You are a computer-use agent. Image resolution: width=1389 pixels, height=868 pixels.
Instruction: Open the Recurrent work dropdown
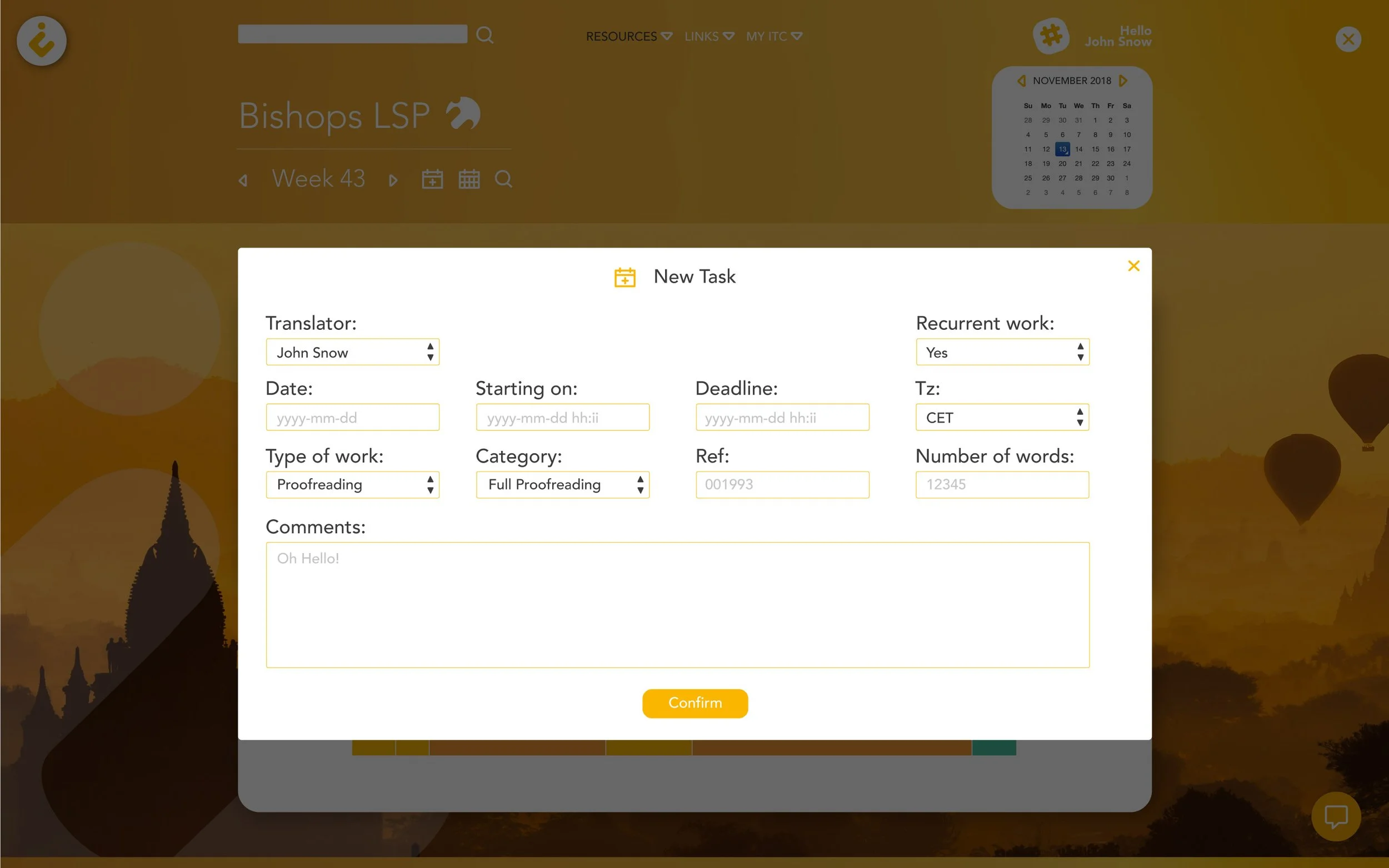1002,352
